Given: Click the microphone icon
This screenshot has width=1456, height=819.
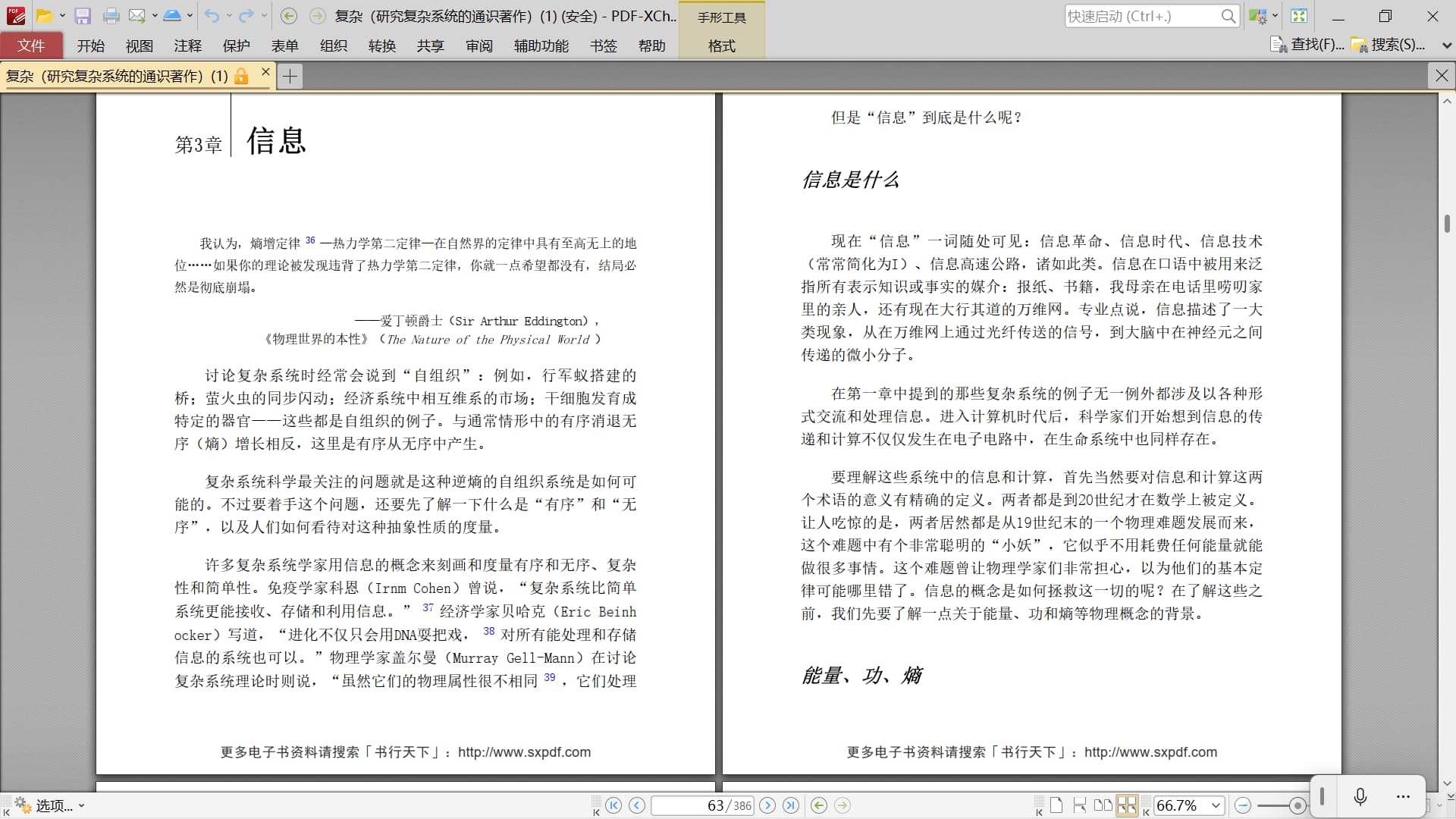Looking at the screenshot, I should coord(1360,796).
